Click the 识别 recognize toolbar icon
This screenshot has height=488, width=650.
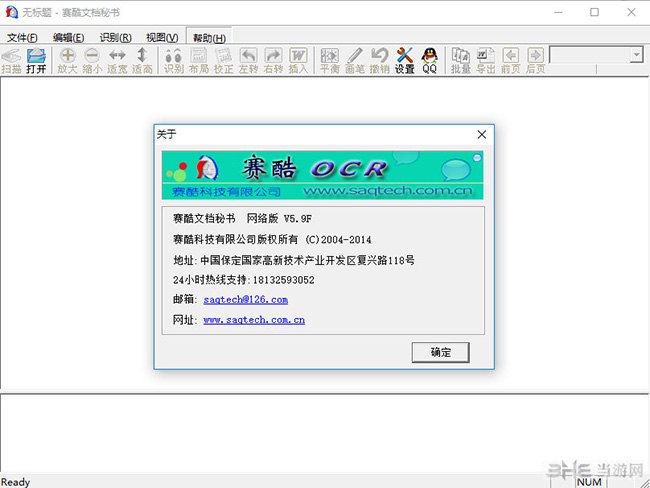coord(173,60)
